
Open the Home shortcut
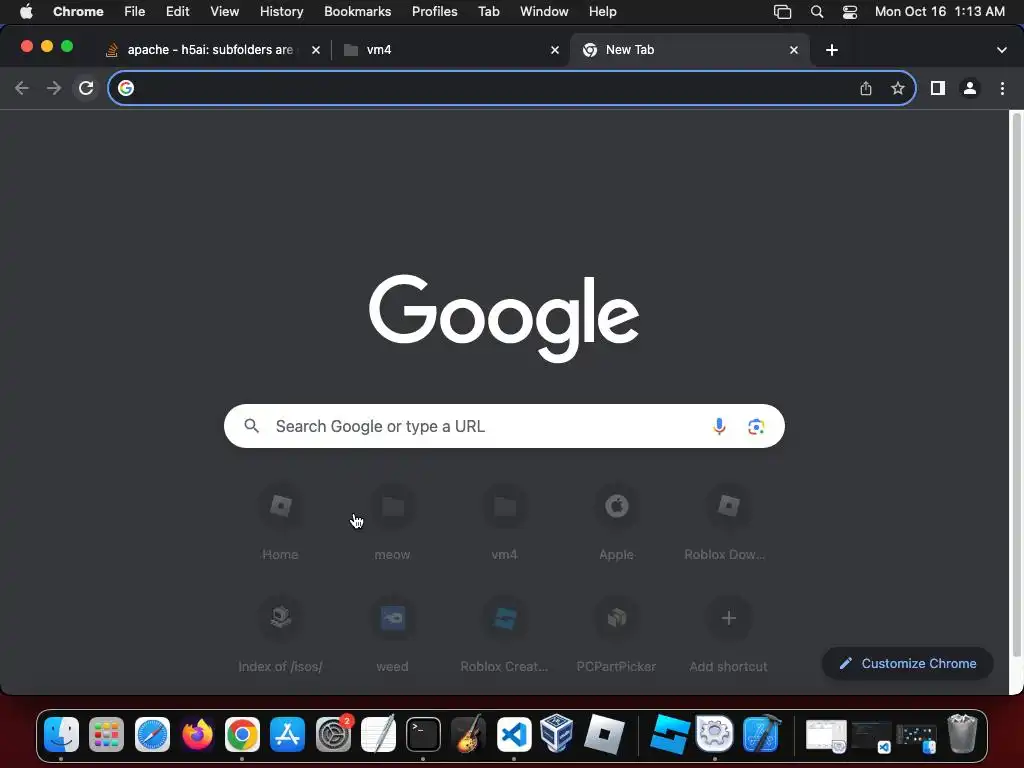point(280,522)
